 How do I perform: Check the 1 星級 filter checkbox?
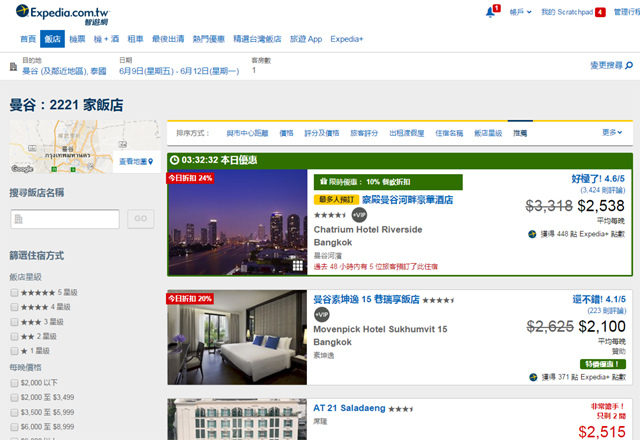14,351
